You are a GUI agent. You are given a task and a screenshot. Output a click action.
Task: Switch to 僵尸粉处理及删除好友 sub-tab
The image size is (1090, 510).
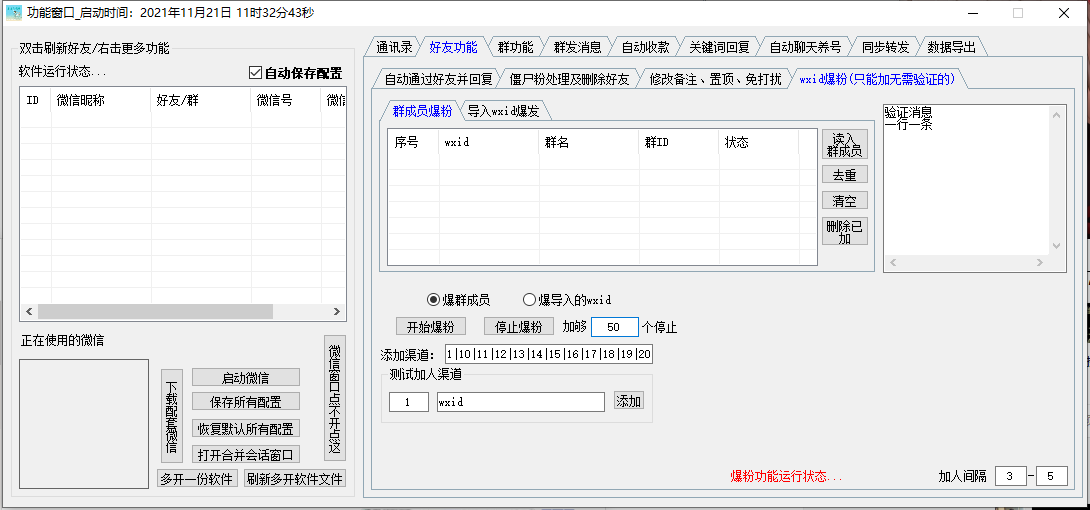pyautogui.click(x=569, y=79)
